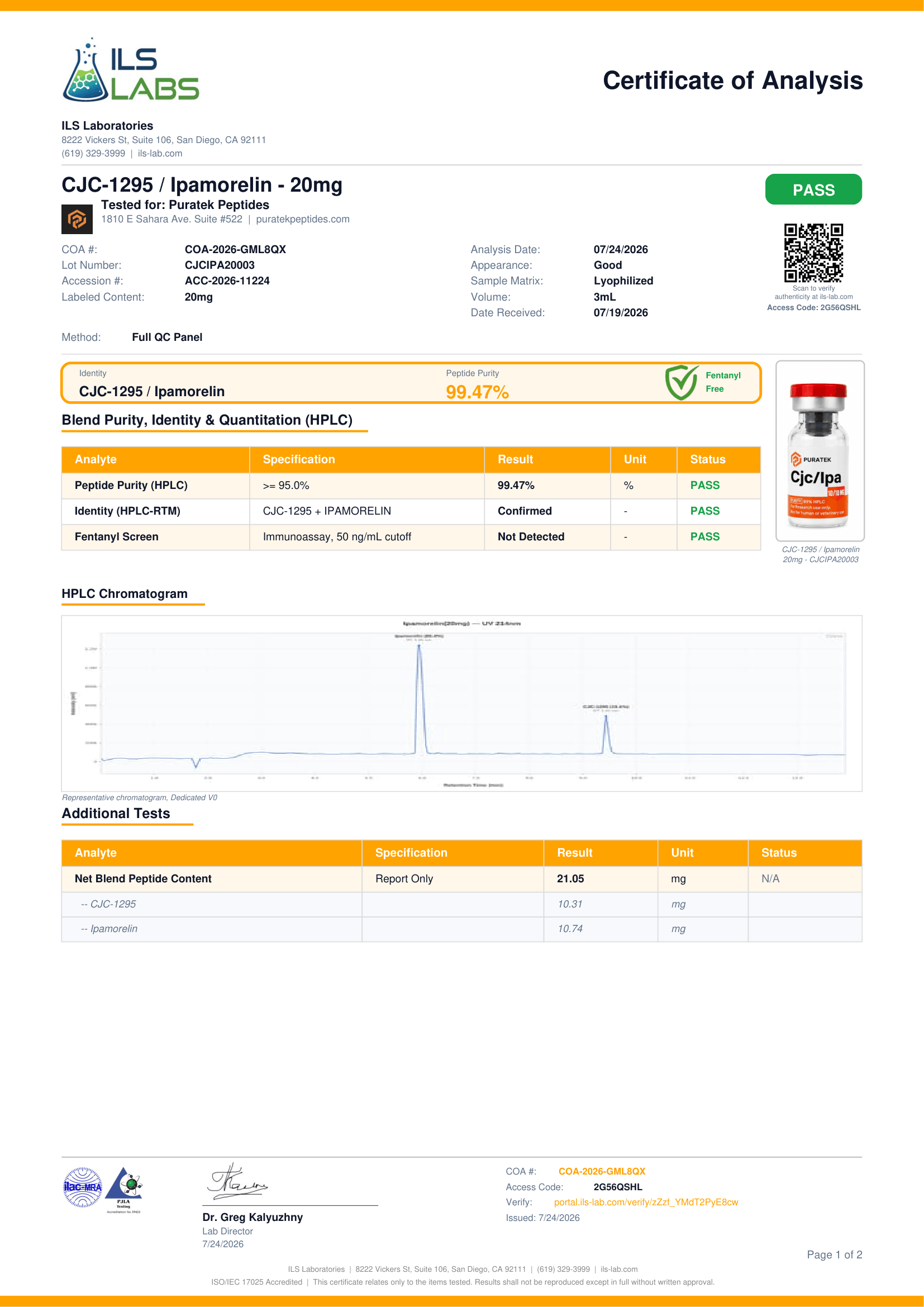Viewport: 924px width, 1307px height.
Task: Open the Cjc/Ipa vial product thumbnail
Action: click(x=820, y=450)
